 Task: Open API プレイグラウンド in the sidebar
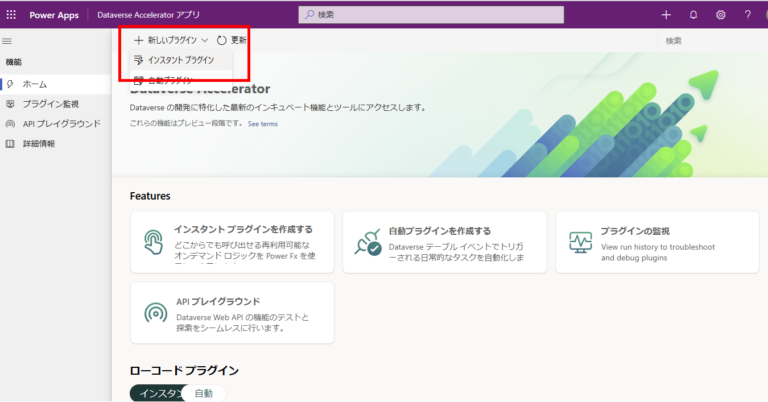pos(61,124)
